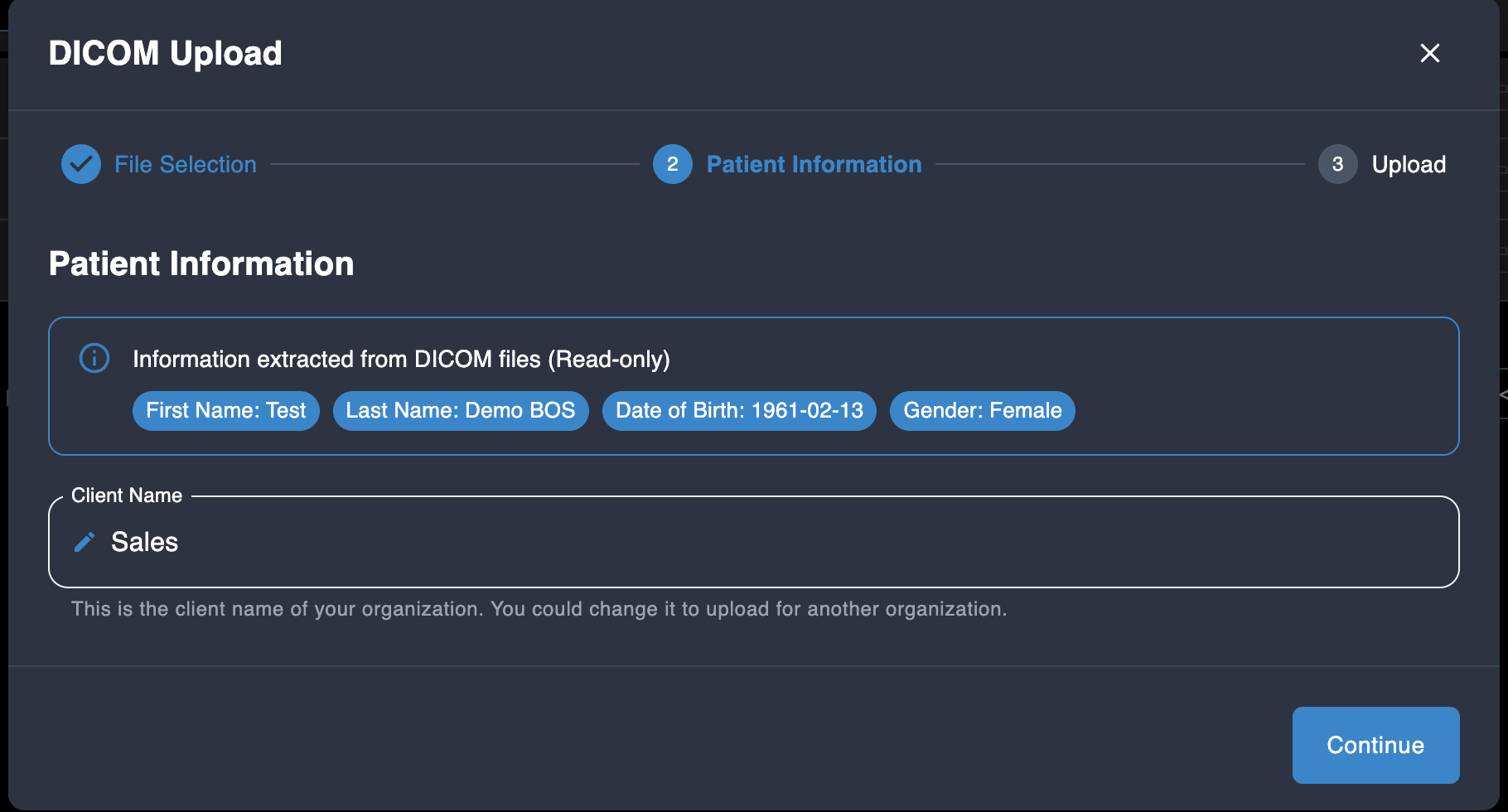The height and width of the screenshot is (812, 1508).
Task: Select the Gender: Female chip
Action: pos(982,410)
